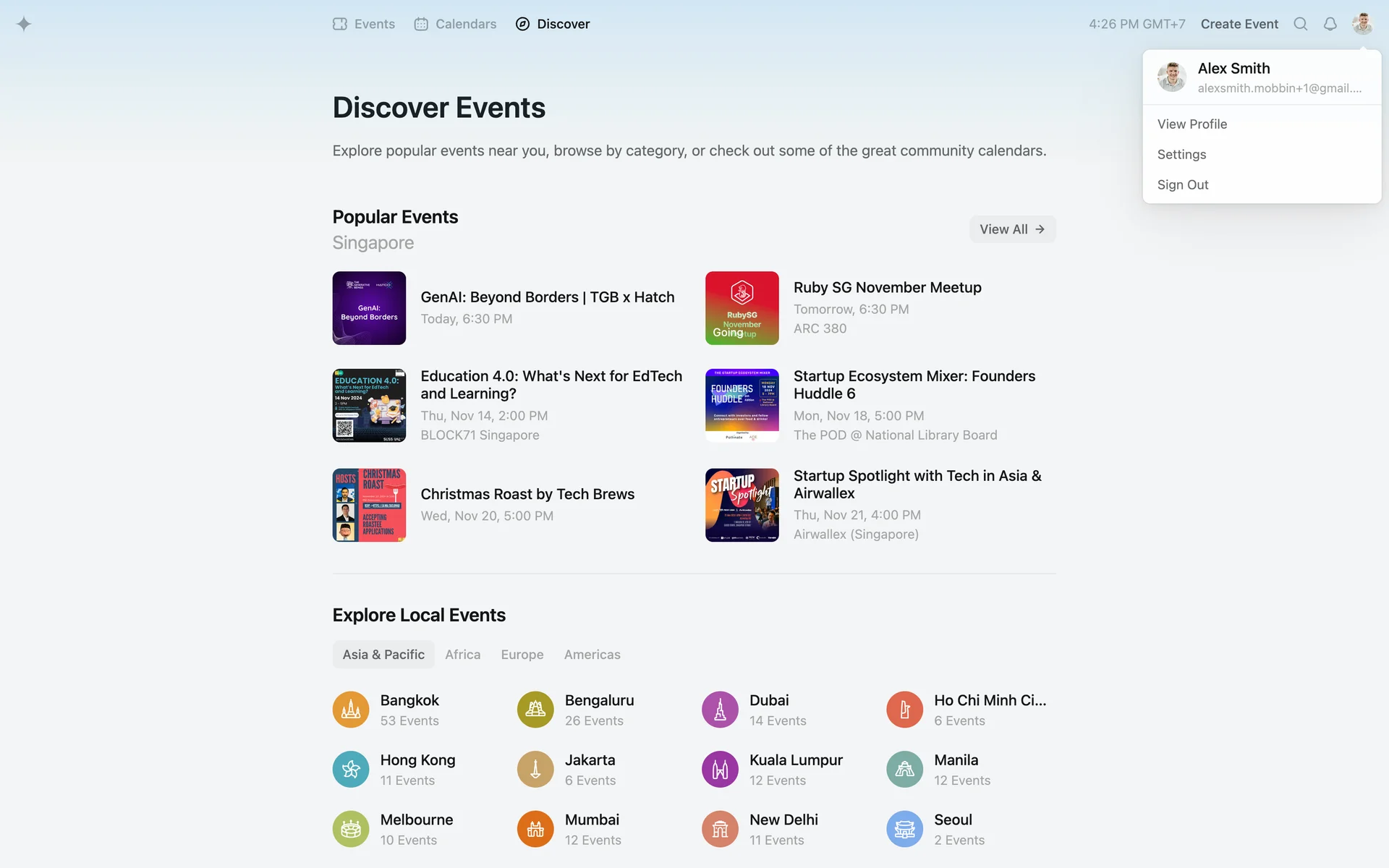This screenshot has width=1389, height=868.
Task: Switch to the Africa region tab
Action: (462, 655)
